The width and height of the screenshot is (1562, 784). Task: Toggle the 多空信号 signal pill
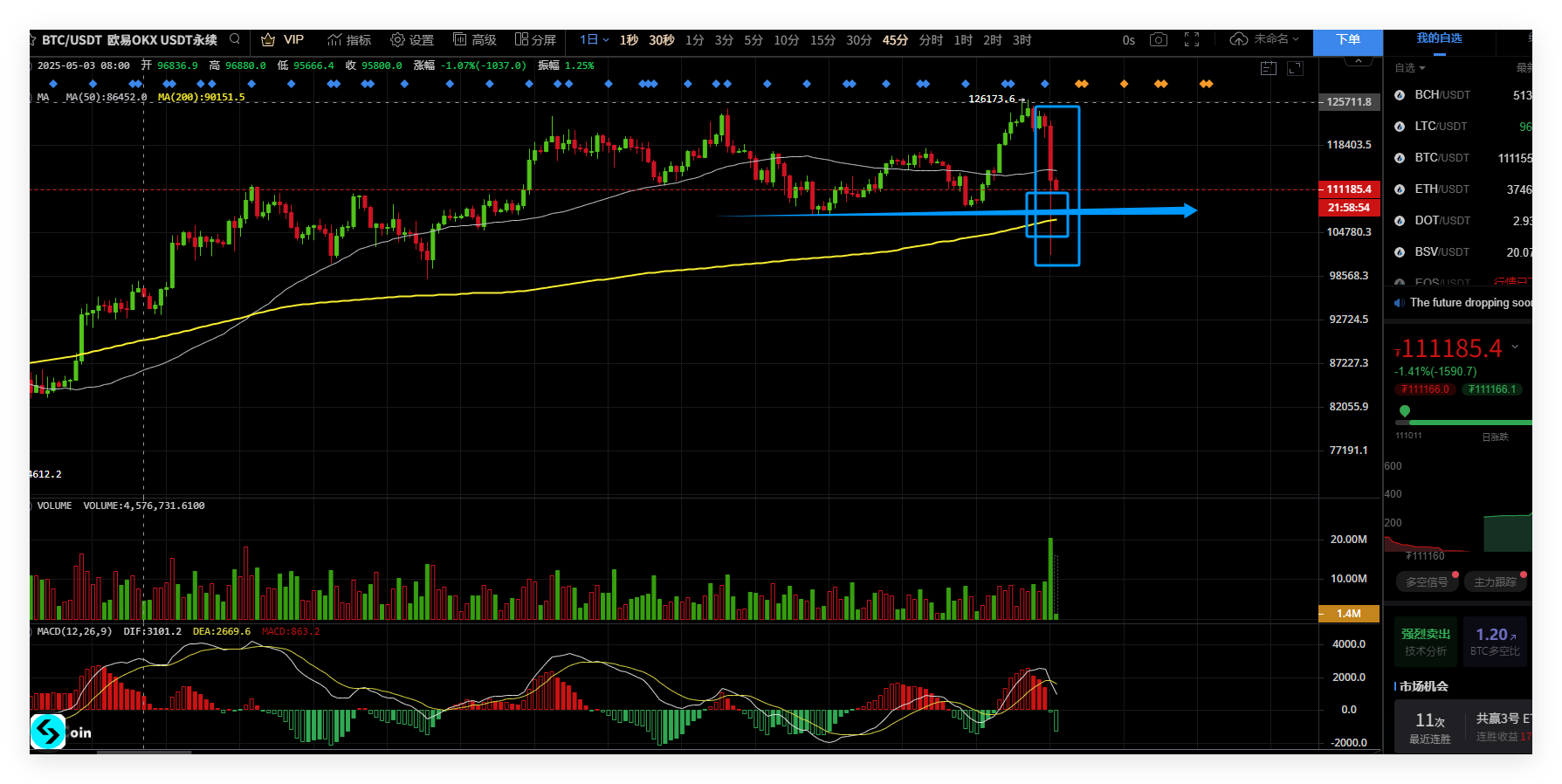point(1427,582)
